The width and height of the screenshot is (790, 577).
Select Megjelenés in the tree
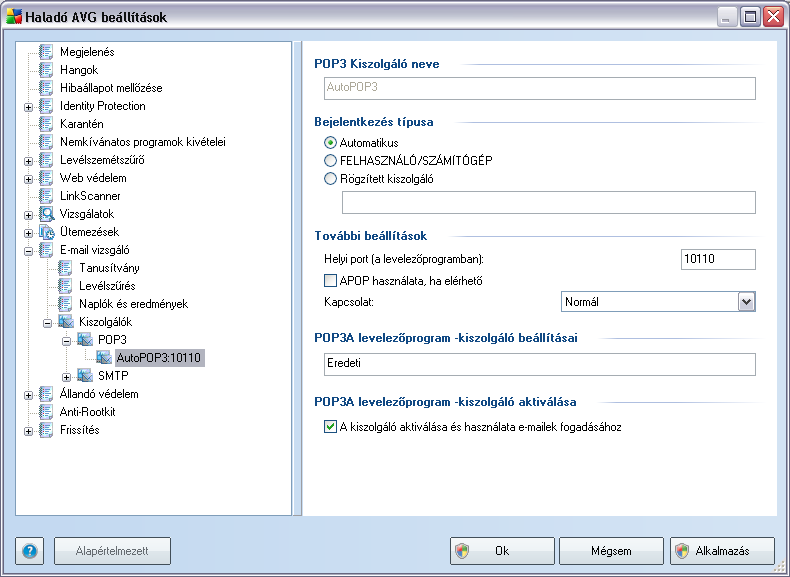click(87, 52)
